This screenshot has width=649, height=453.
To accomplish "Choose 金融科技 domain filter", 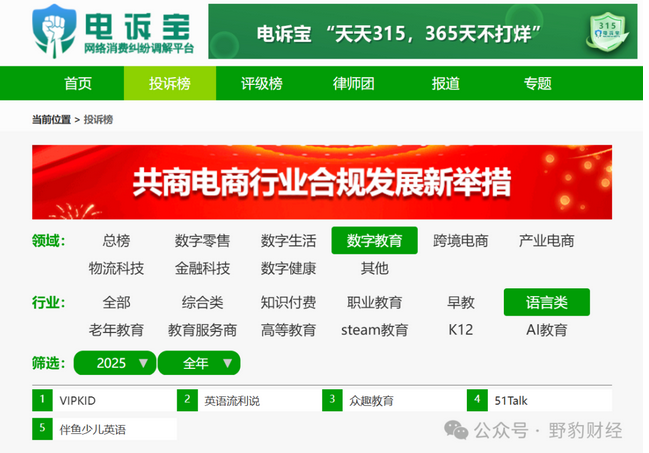I will tap(202, 268).
